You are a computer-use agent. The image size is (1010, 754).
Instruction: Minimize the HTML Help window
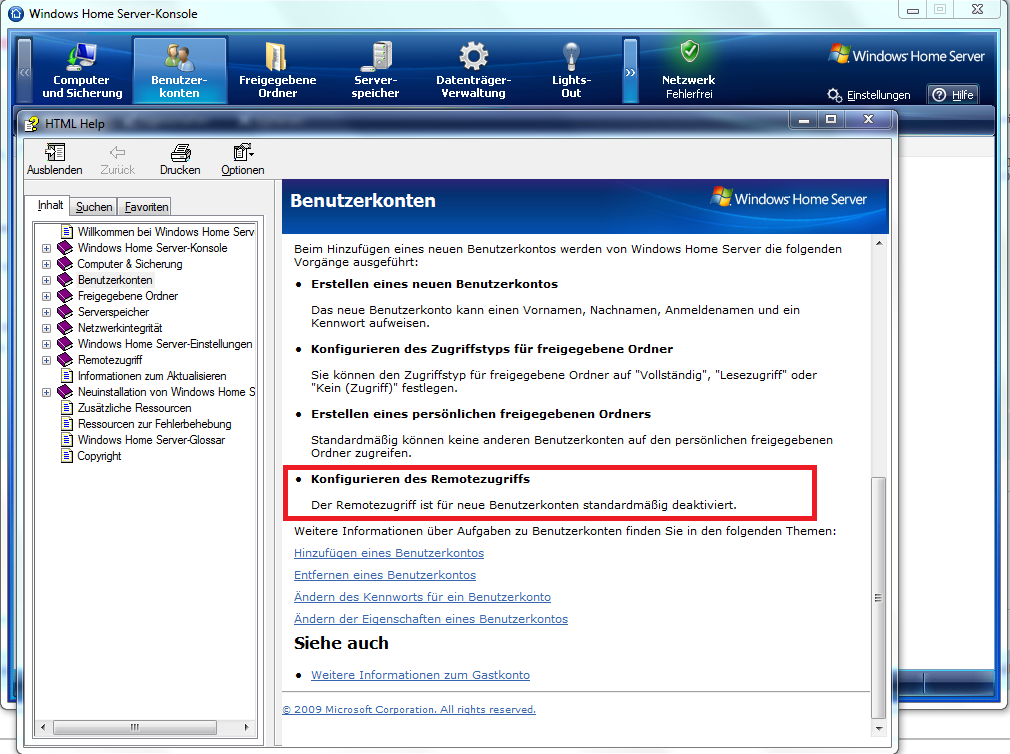pyautogui.click(x=804, y=120)
